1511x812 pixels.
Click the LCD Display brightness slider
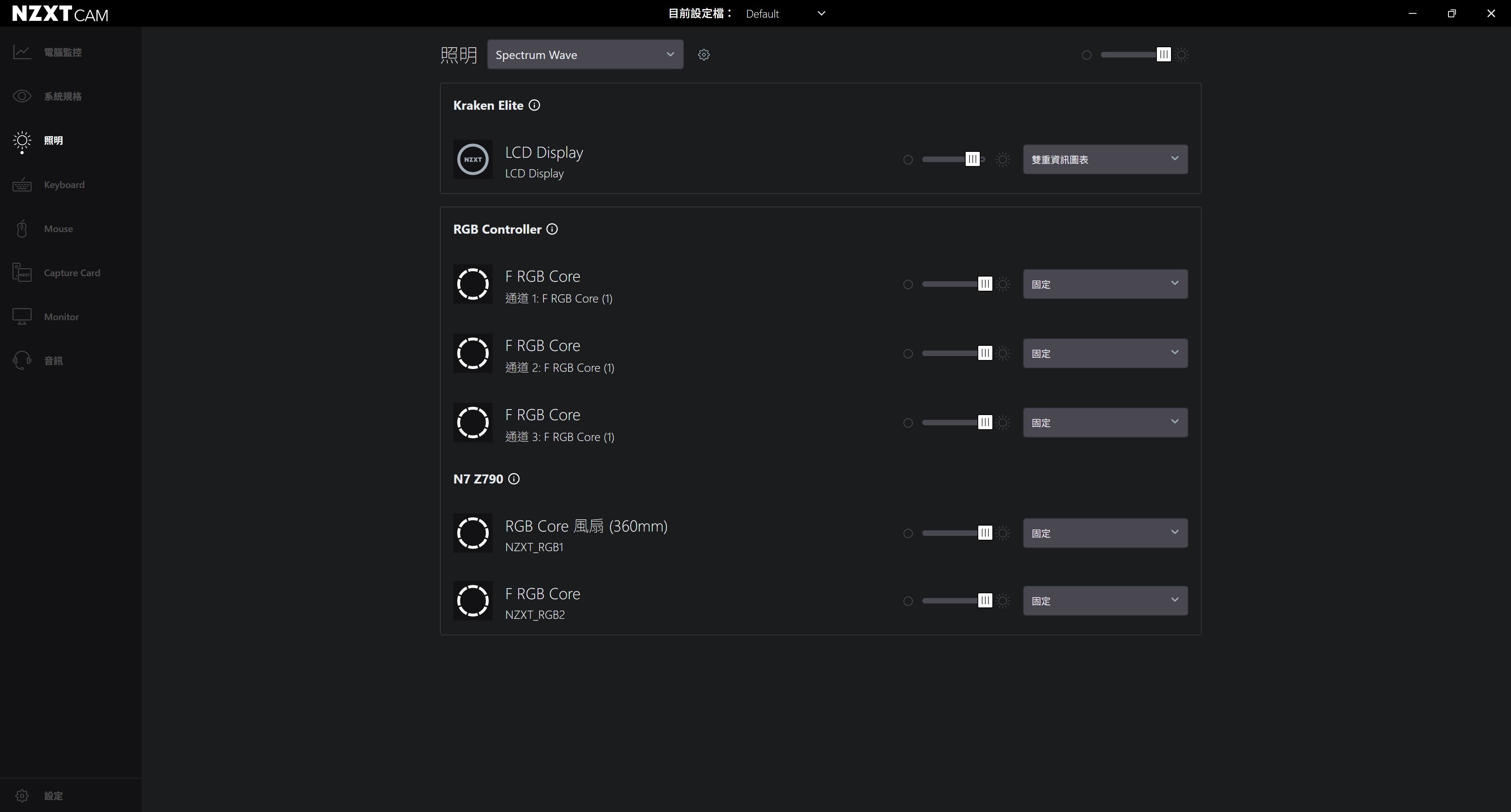point(953,159)
